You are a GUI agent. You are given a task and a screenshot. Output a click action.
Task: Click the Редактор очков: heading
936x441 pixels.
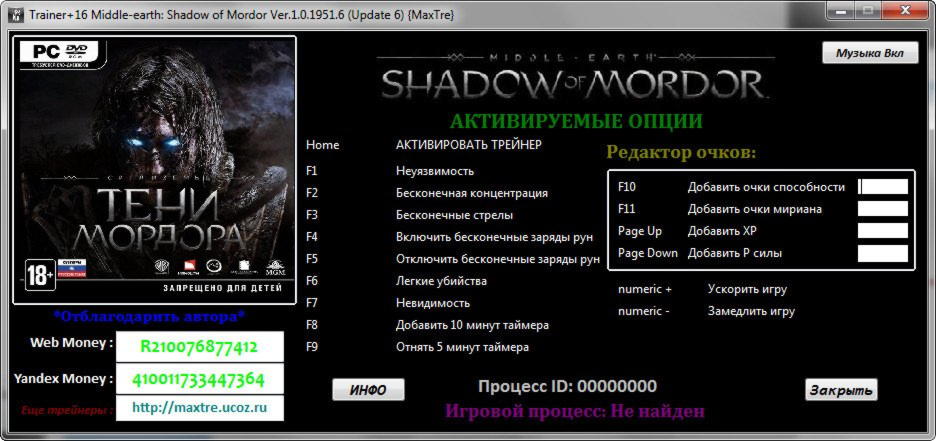pos(681,152)
